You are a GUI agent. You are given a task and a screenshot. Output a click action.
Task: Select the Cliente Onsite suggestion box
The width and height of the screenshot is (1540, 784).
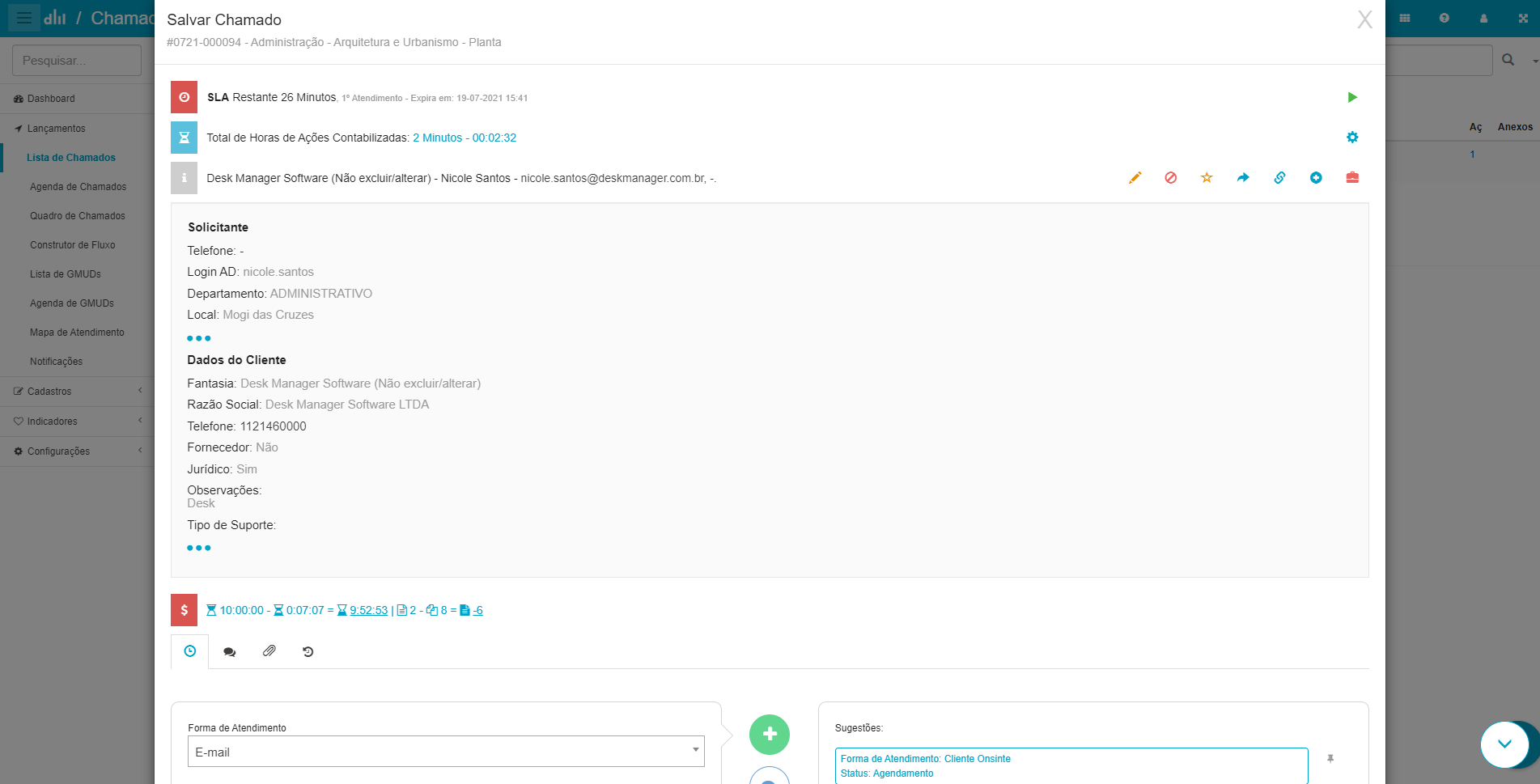(1071, 766)
